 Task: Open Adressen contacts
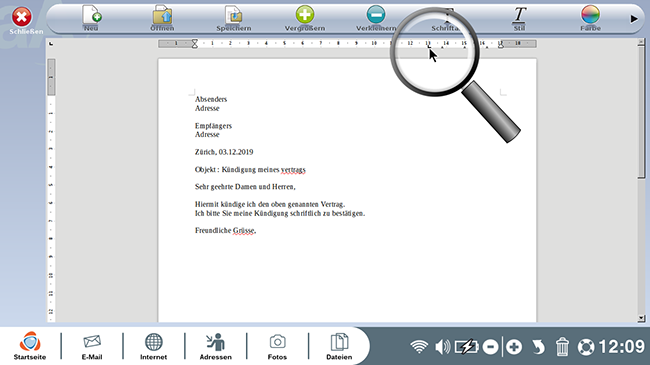point(216,347)
